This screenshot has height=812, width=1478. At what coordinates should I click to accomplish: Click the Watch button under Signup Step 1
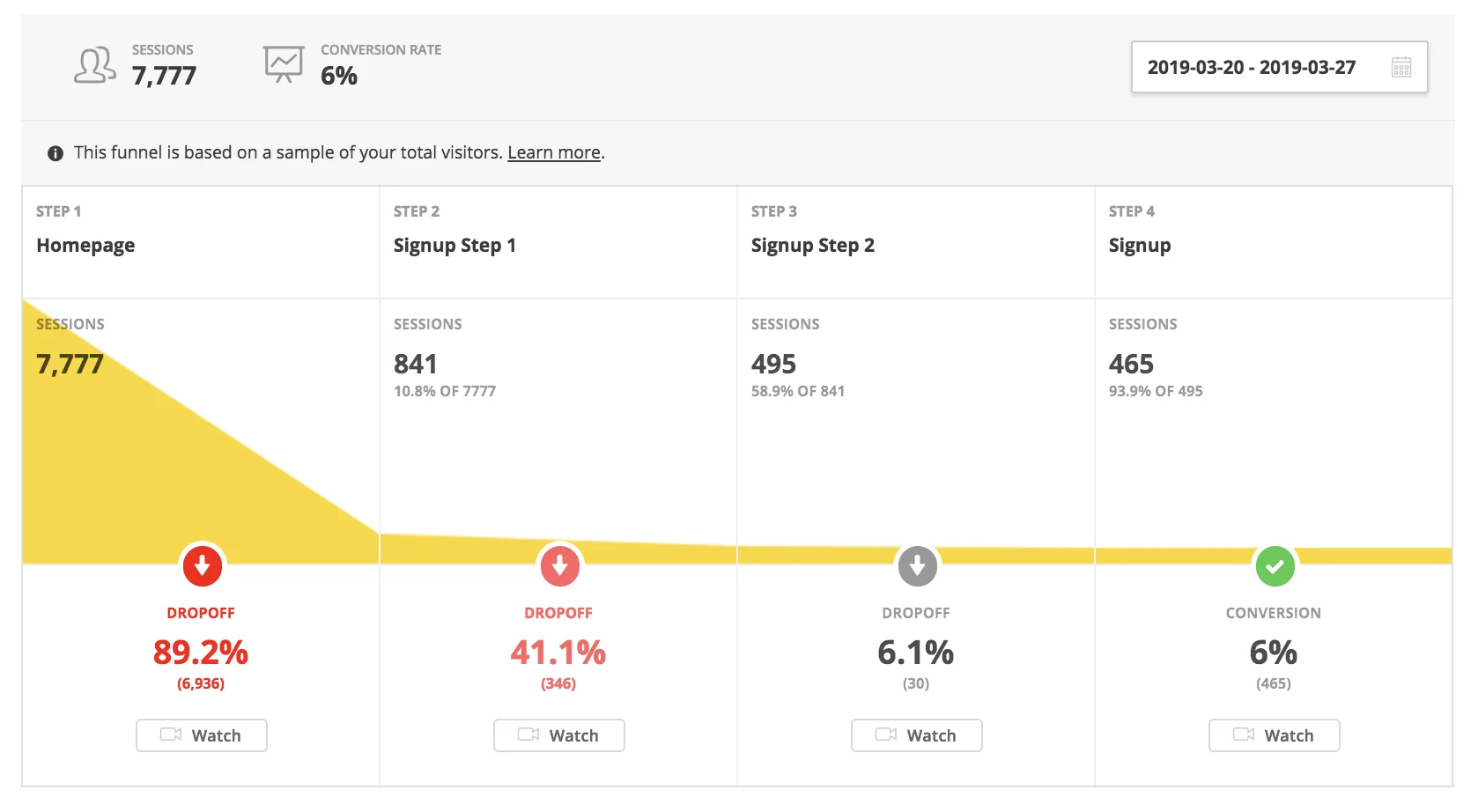[558, 735]
